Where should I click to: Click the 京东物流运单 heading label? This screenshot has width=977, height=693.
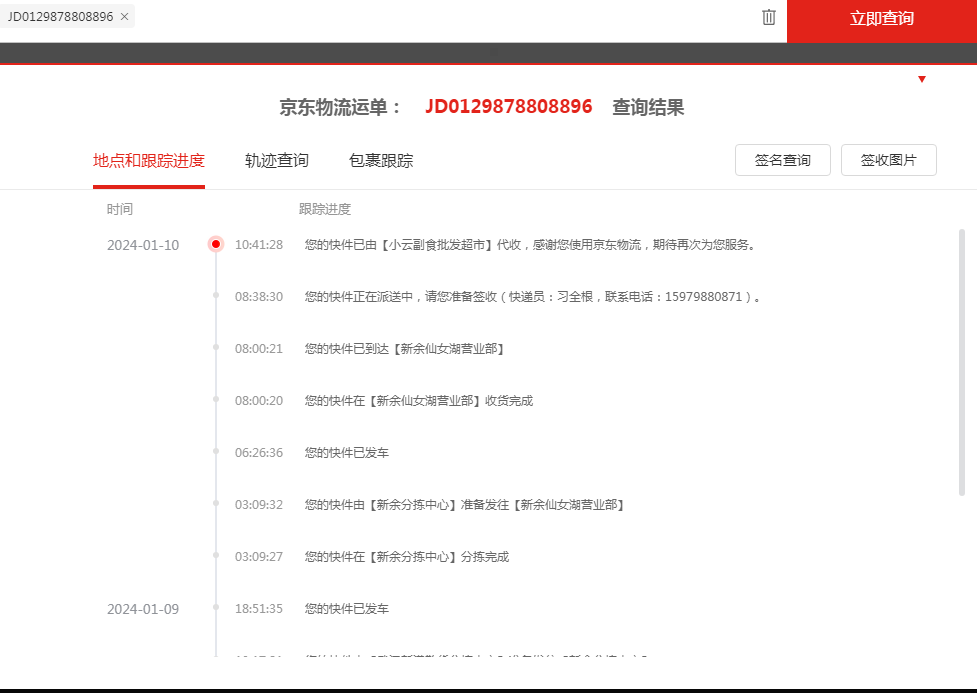tap(340, 107)
